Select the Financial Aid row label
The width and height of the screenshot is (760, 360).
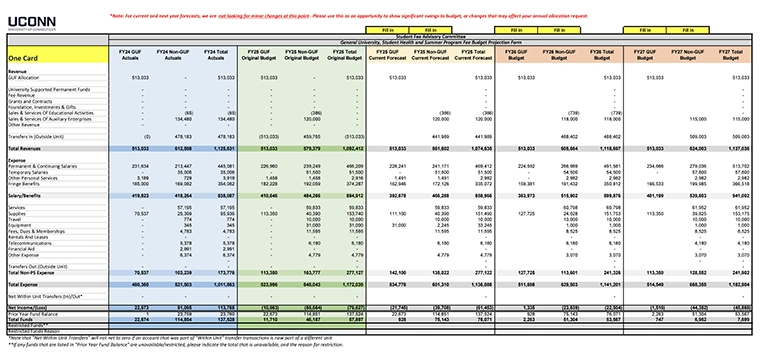[x=21, y=249]
